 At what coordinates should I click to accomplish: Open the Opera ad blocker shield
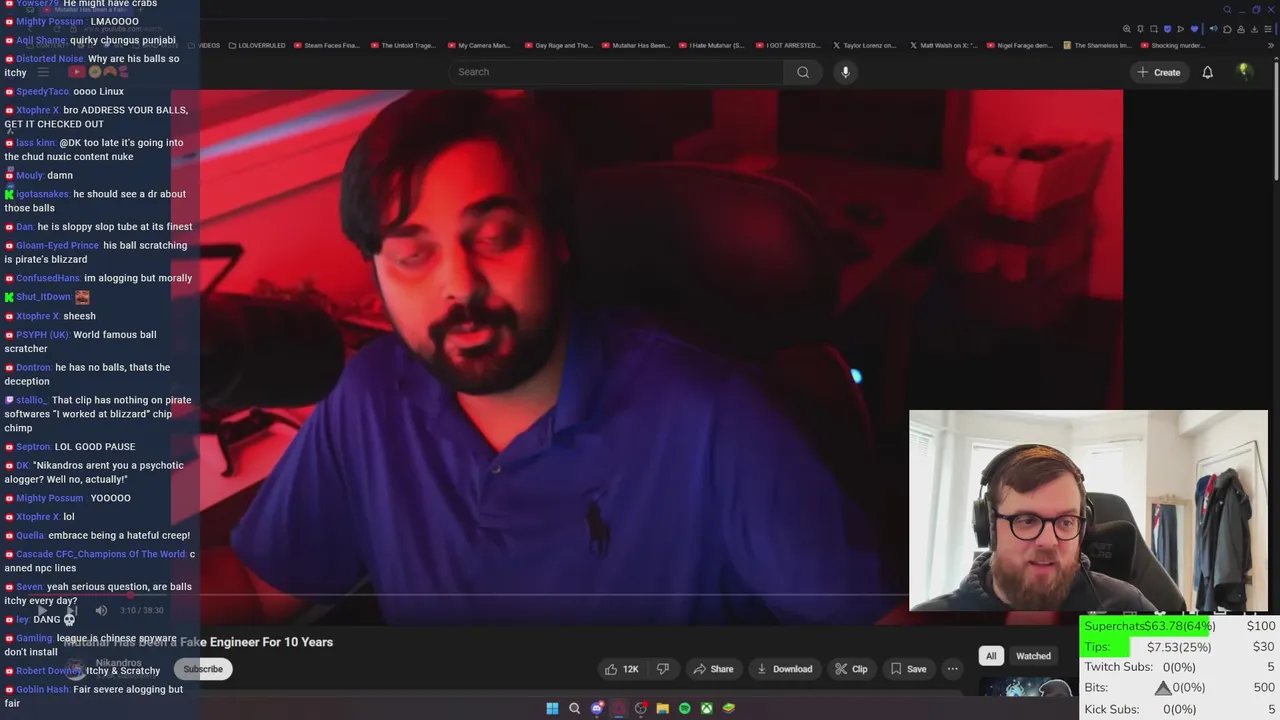tap(1167, 29)
